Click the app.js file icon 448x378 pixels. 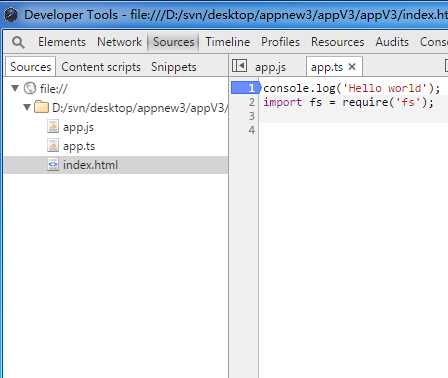pyautogui.click(x=53, y=127)
